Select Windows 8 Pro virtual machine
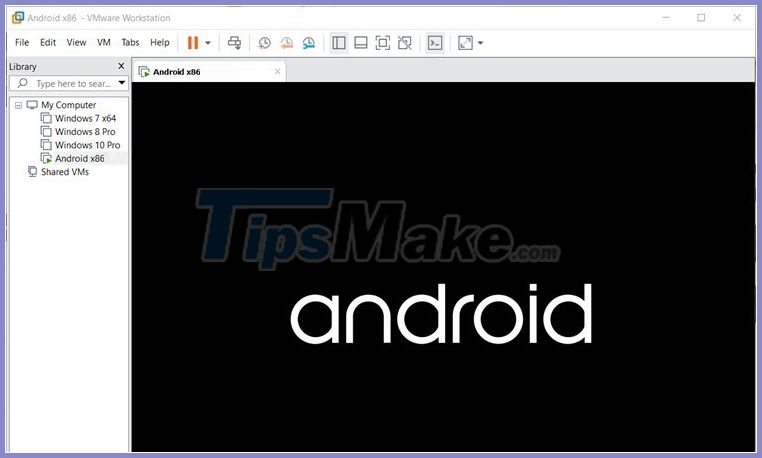 [x=85, y=132]
